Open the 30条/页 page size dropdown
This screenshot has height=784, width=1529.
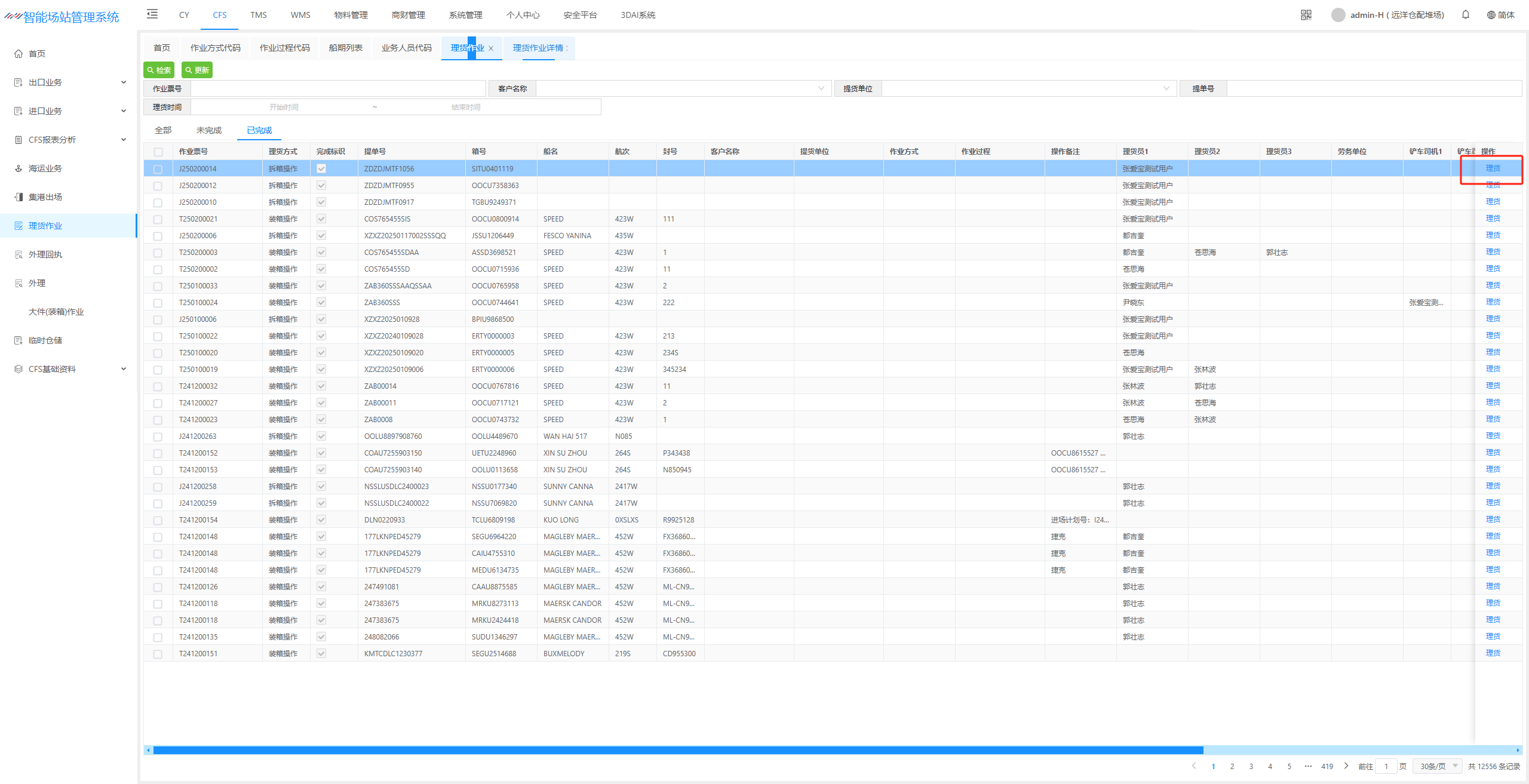[x=1438, y=766]
